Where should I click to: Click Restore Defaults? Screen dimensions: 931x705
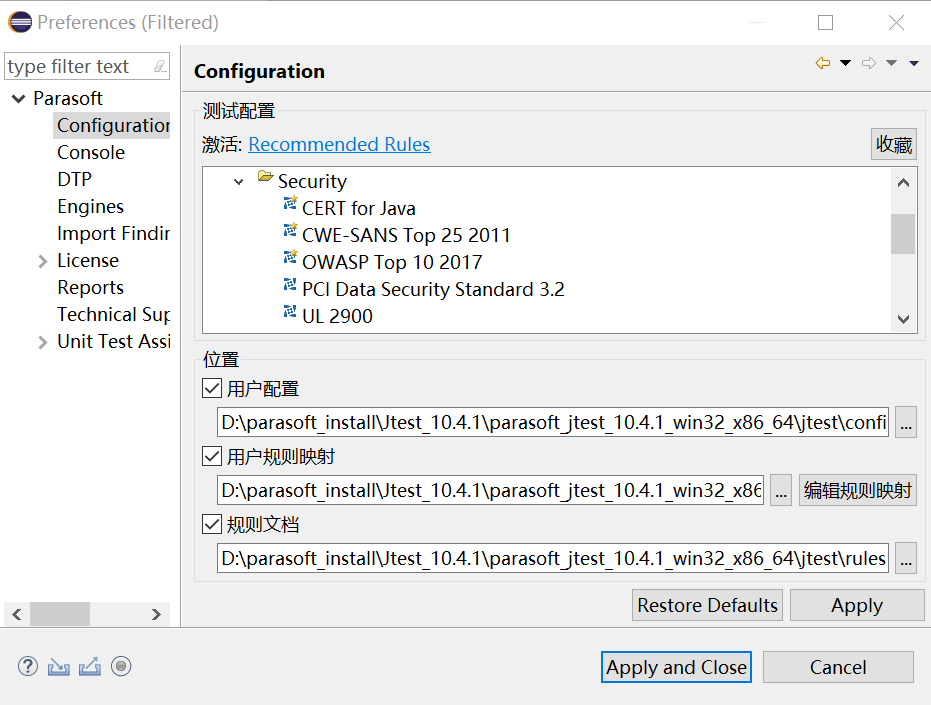pyautogui.click(x=707, y=605)
